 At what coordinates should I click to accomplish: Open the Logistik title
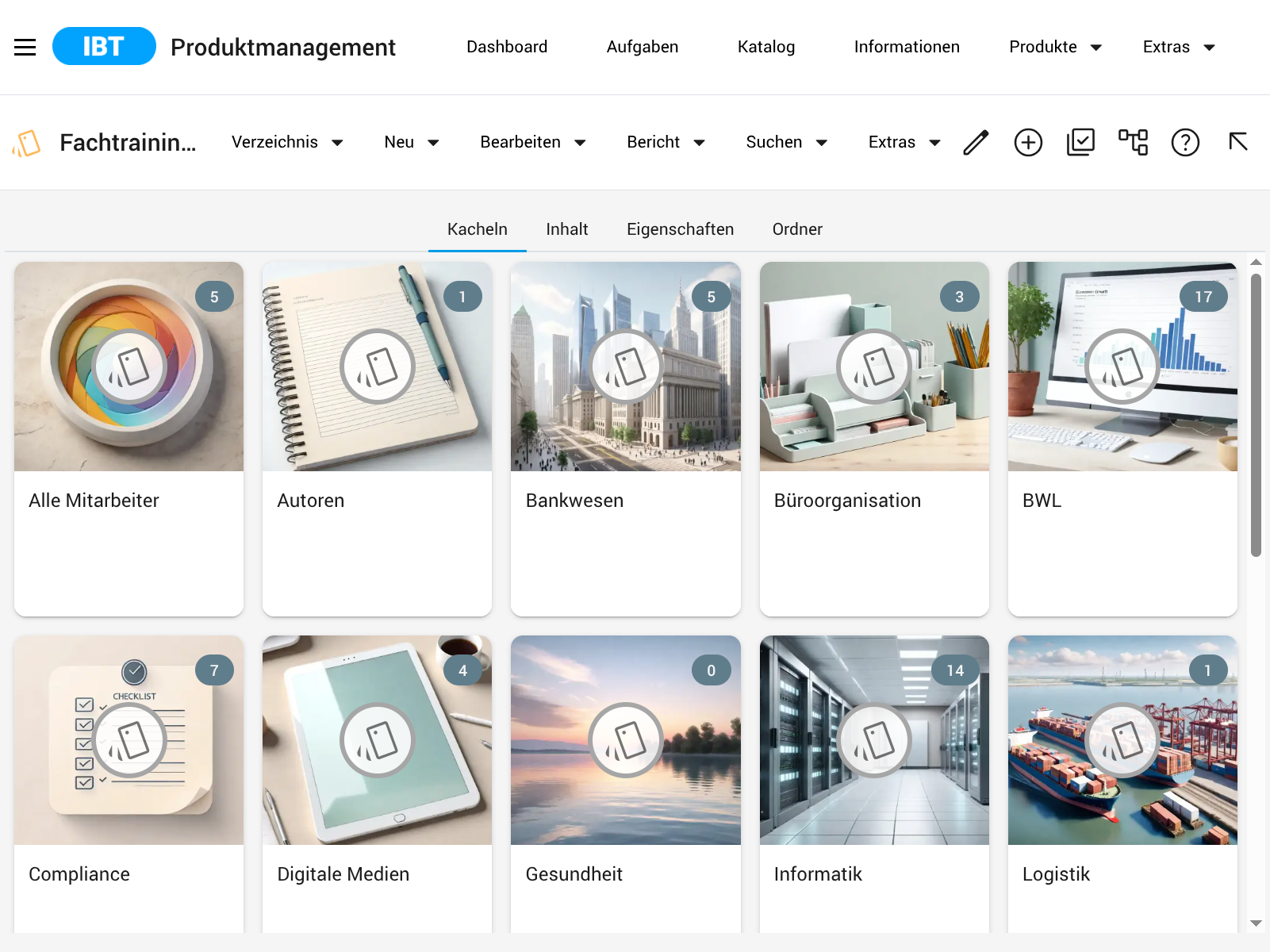[x=1056, y=874]
